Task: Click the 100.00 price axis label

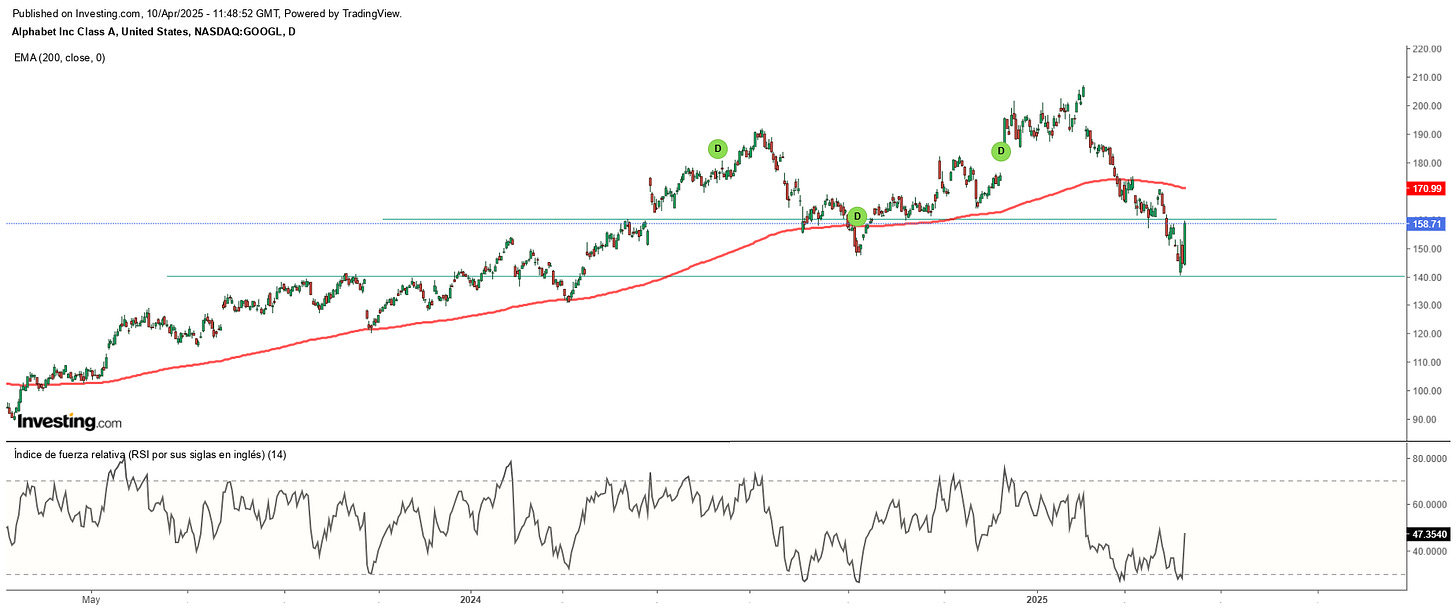Action: pos(1427,391)
